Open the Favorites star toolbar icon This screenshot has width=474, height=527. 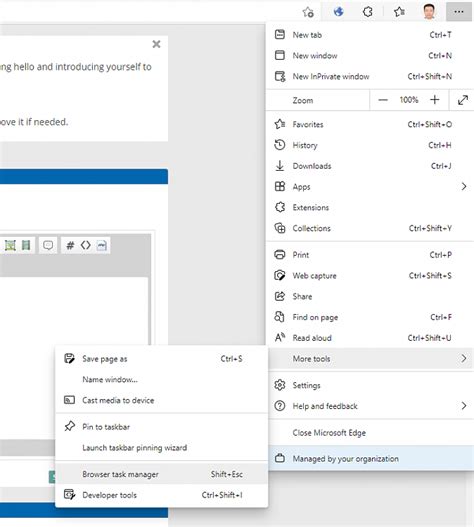(399, 12)
